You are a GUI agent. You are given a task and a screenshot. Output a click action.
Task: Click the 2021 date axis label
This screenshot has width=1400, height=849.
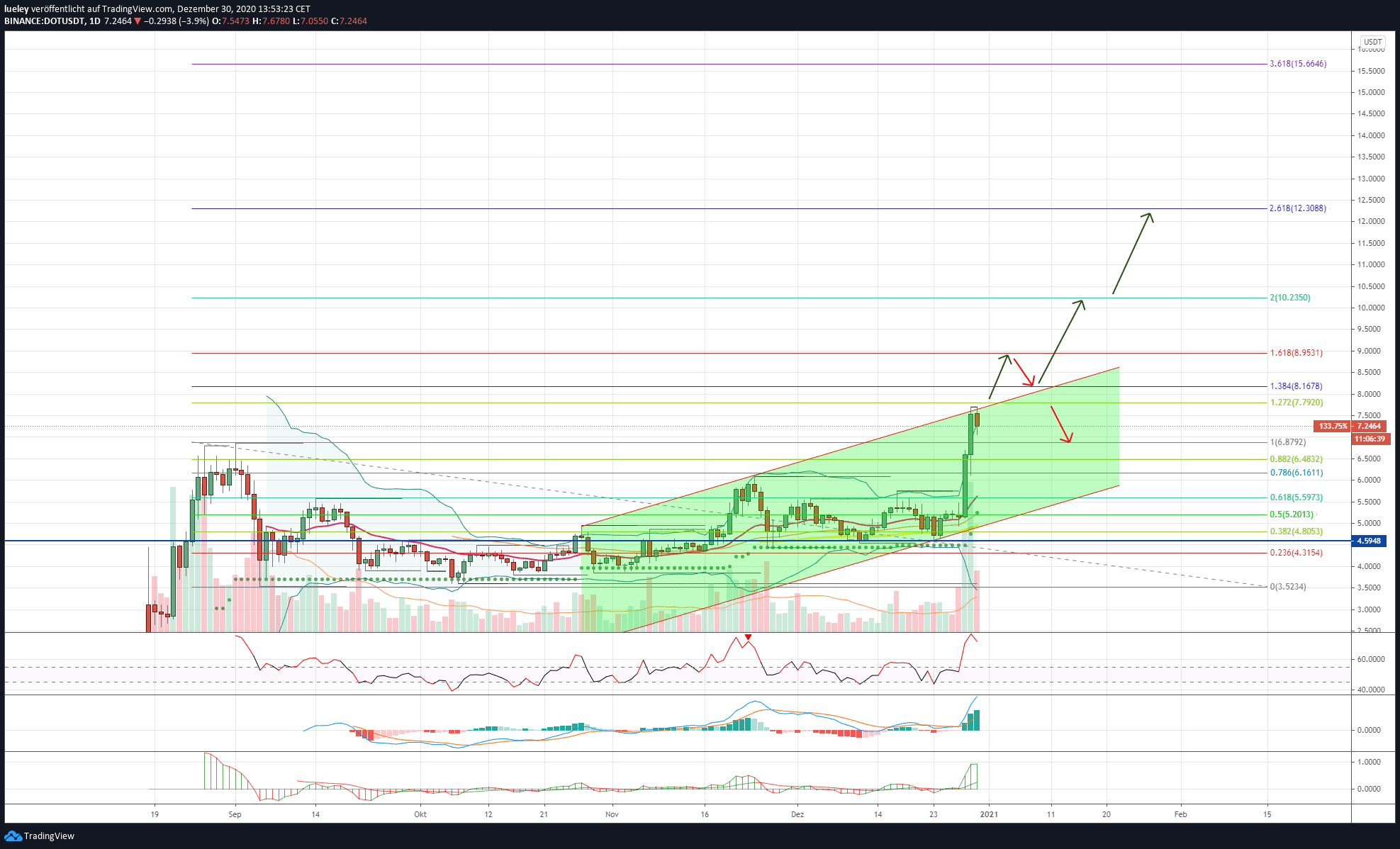click(x=989, y=814)
